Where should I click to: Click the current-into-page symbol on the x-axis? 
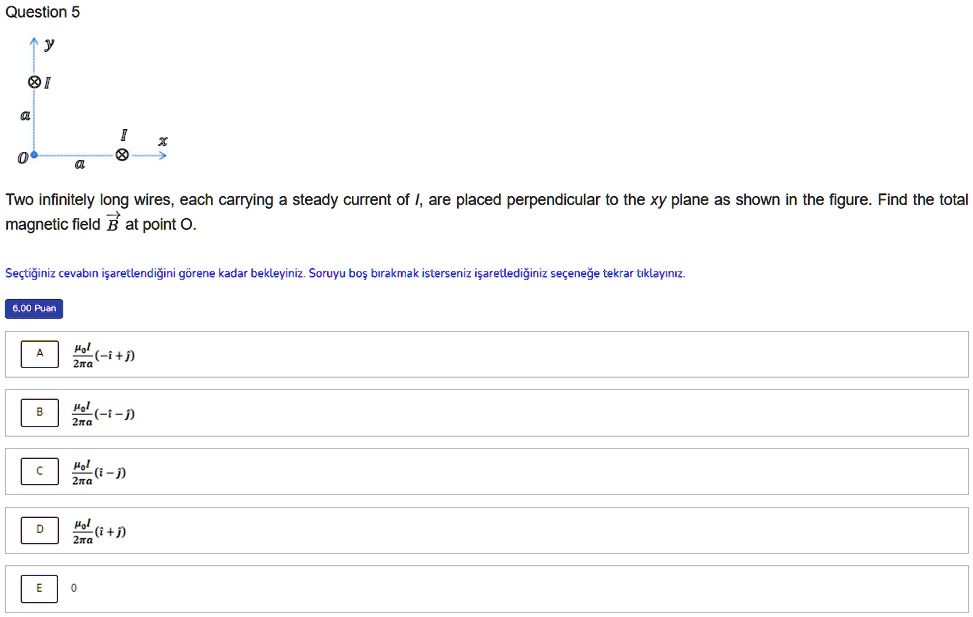[122, 155]
